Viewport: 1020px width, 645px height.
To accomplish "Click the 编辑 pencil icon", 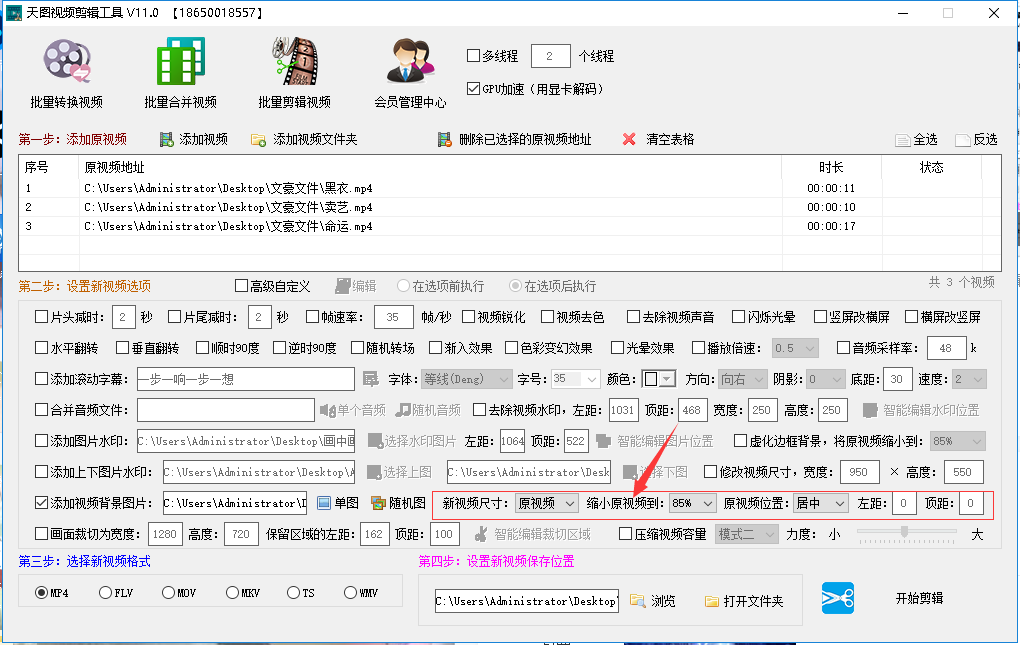I will [343, 286].
